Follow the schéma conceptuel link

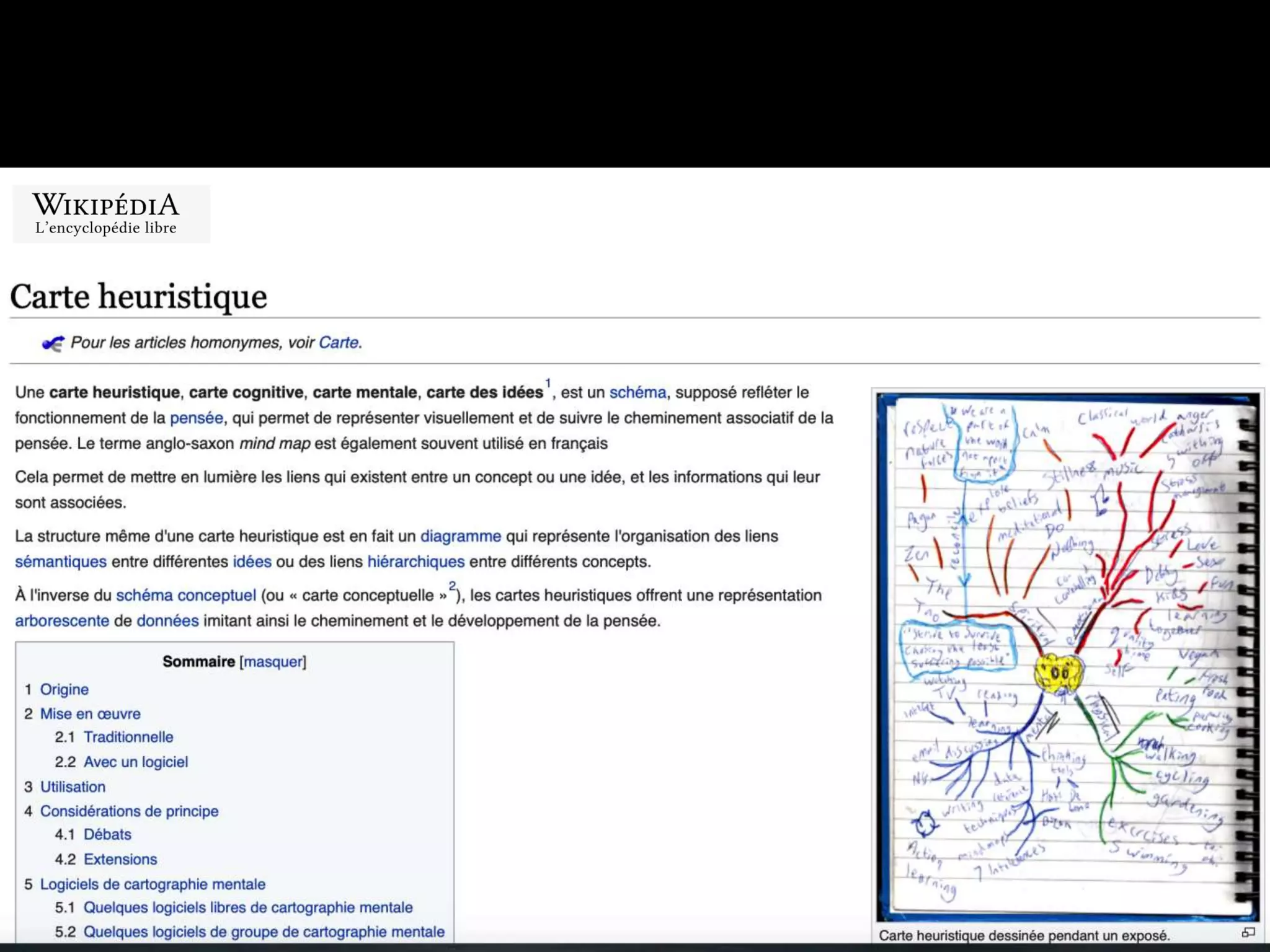186,596
